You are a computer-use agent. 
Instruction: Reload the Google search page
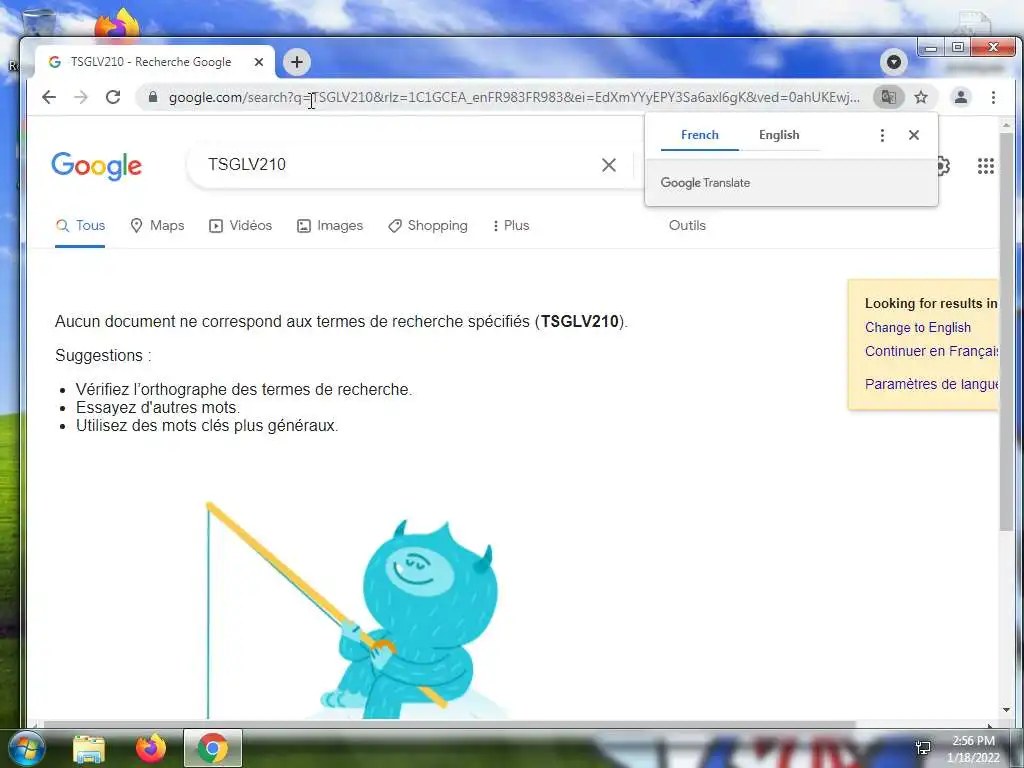point(113,97)
